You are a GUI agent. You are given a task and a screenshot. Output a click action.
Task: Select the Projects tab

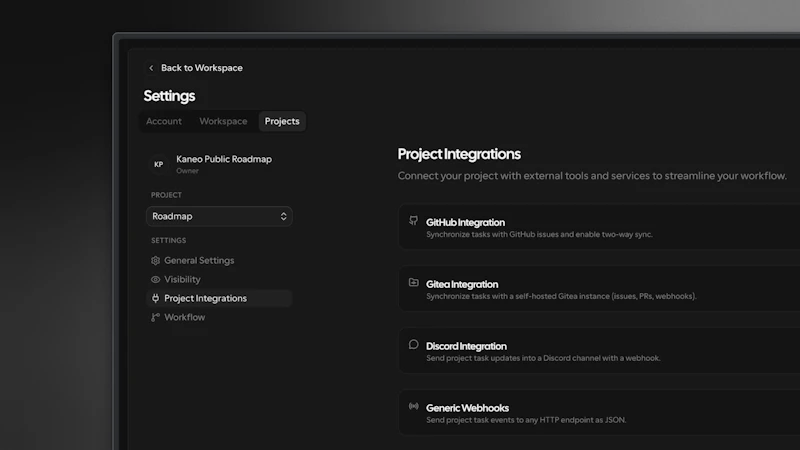tap(282, 121)
